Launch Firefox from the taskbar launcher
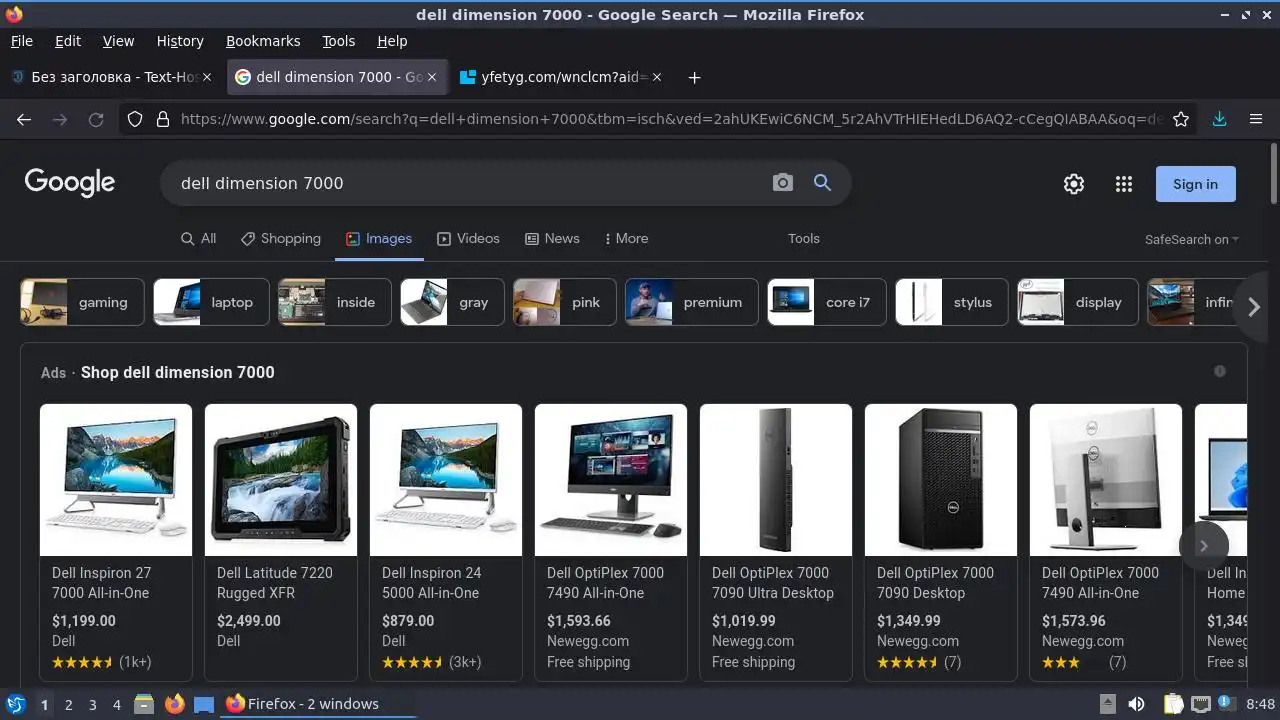 click(175, 704)
